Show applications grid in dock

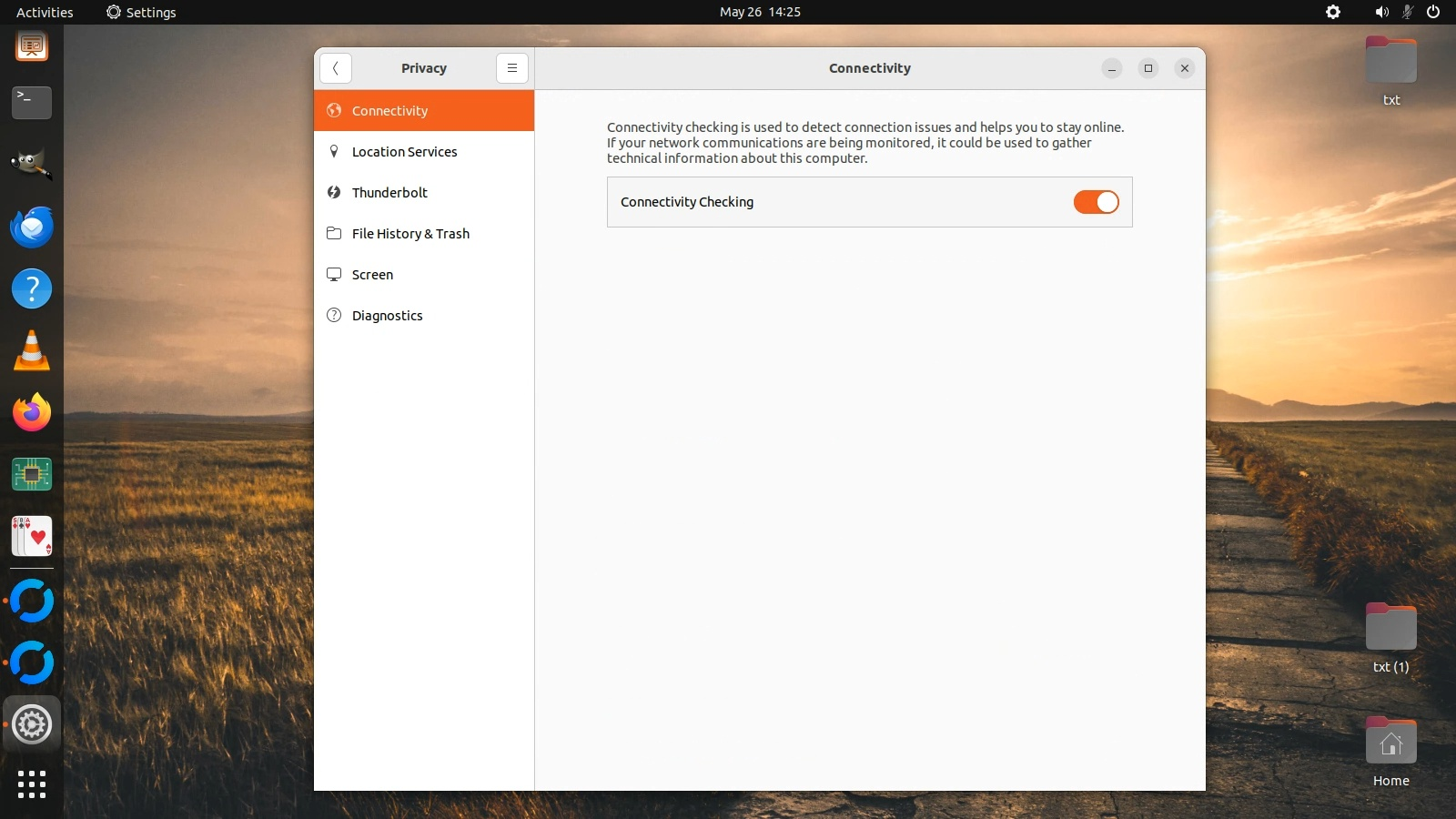point(32,784)
